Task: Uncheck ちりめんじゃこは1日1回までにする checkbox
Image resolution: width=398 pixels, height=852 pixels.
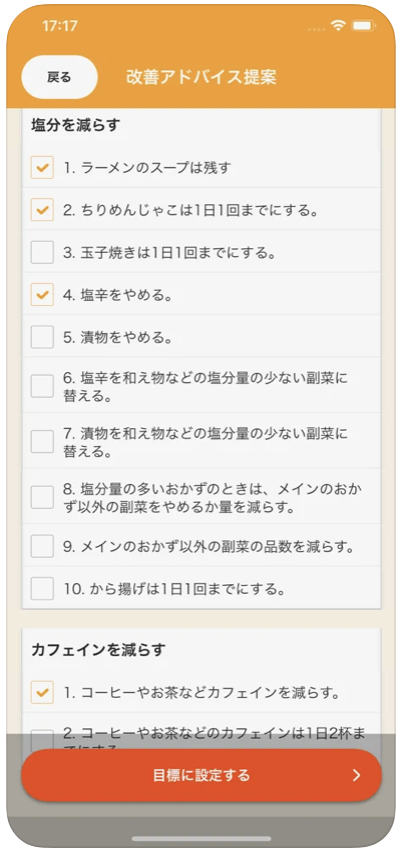Action: point(42,210)
